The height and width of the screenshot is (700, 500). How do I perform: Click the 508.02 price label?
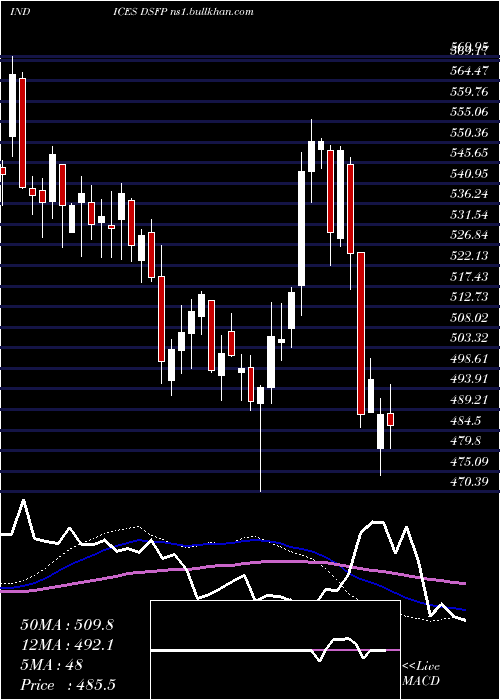click(x=470, y=318)
